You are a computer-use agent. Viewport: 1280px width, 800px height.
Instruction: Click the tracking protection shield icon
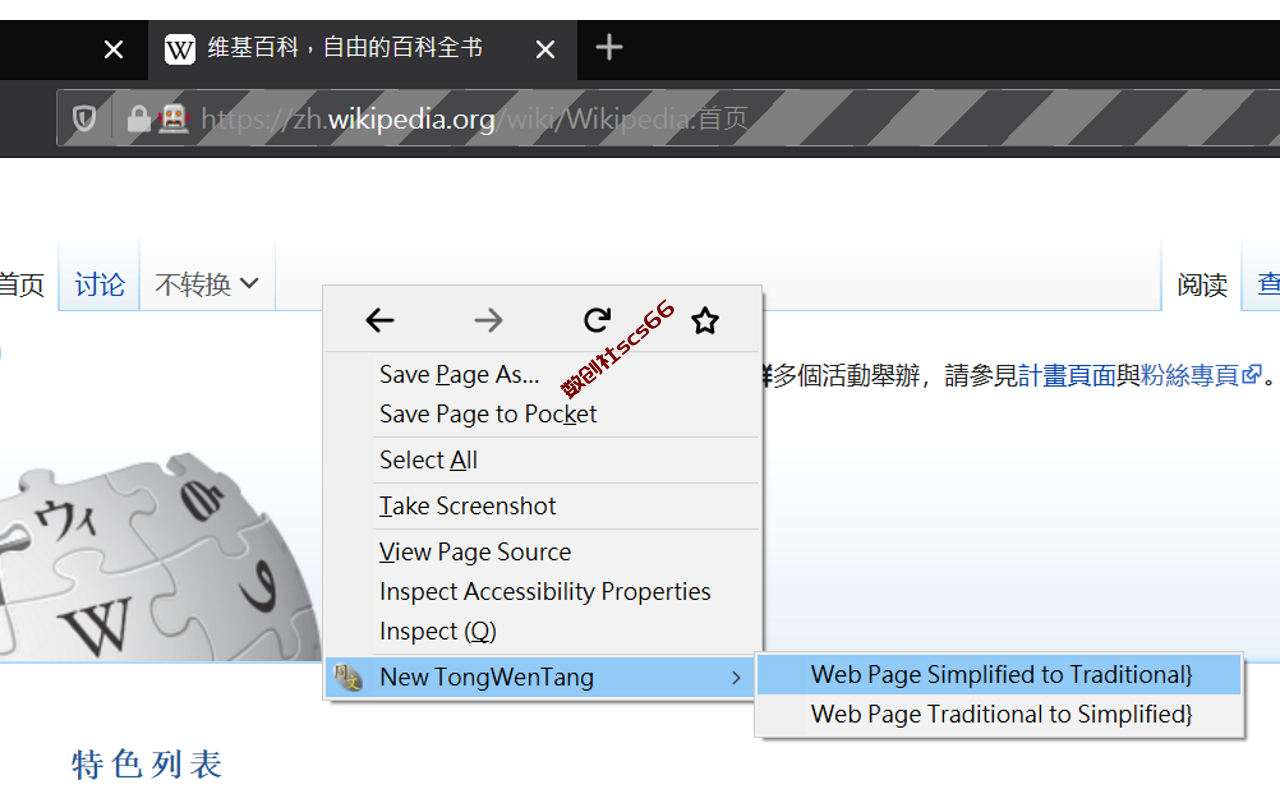point(84,119)
